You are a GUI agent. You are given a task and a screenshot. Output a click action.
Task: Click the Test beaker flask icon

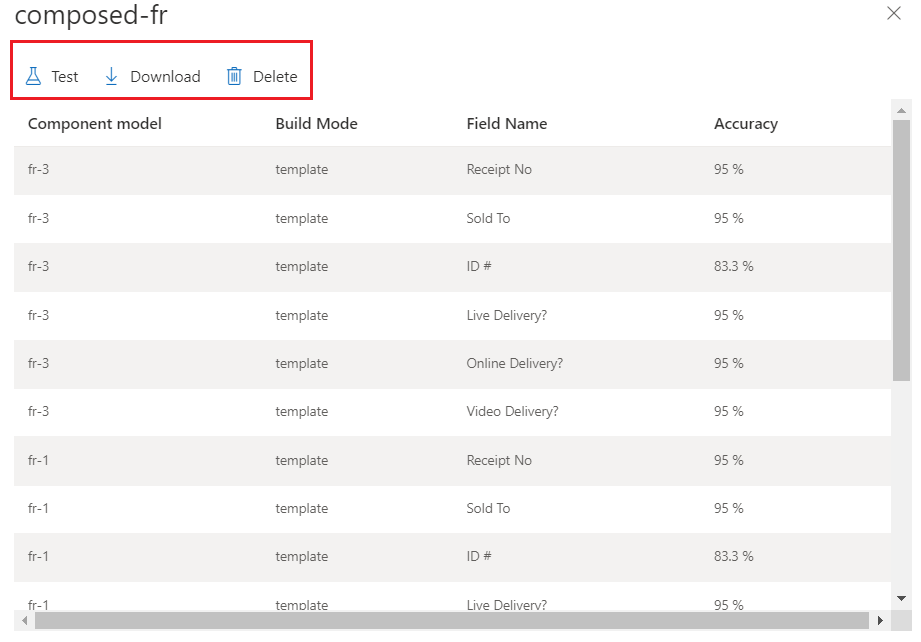click(x=34, y=76)
